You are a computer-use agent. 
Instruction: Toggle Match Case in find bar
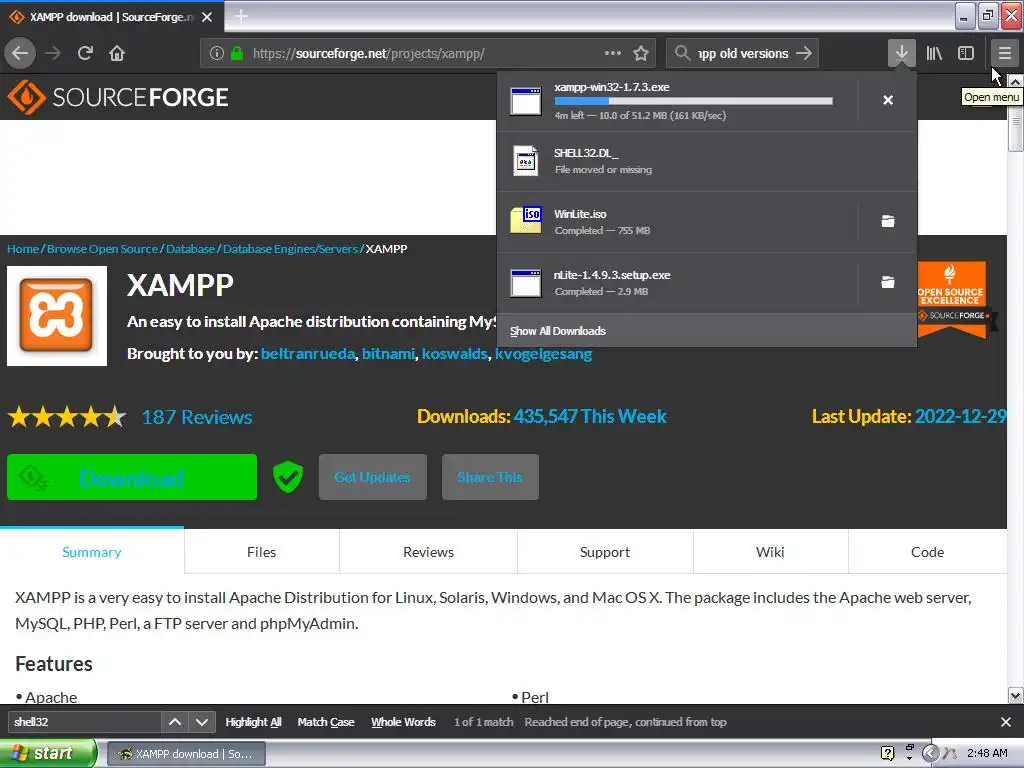[326, 722]
